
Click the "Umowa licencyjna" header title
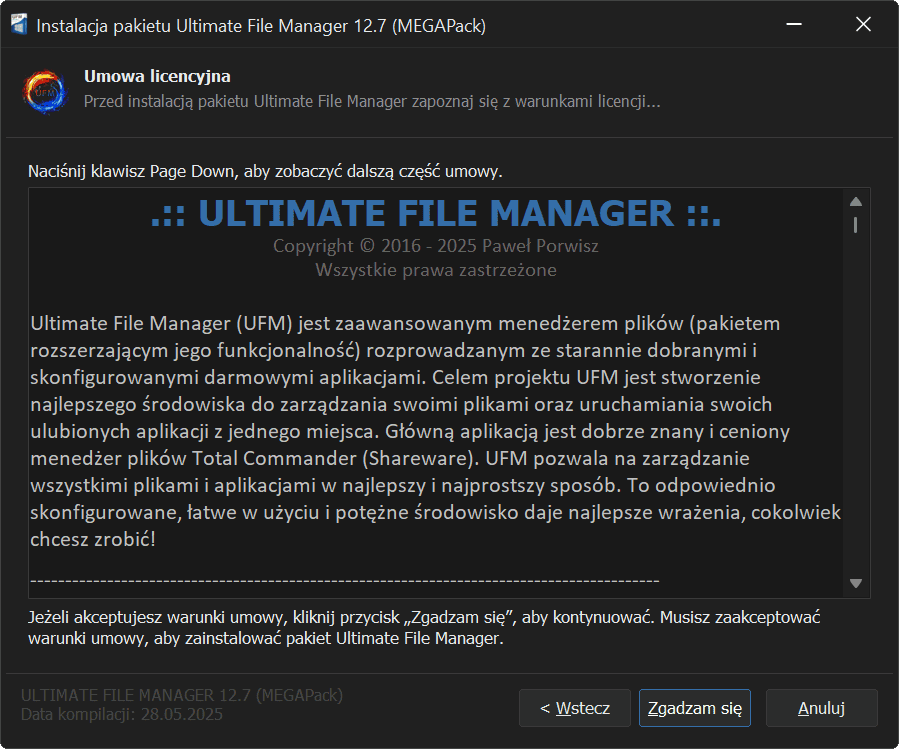157,77
